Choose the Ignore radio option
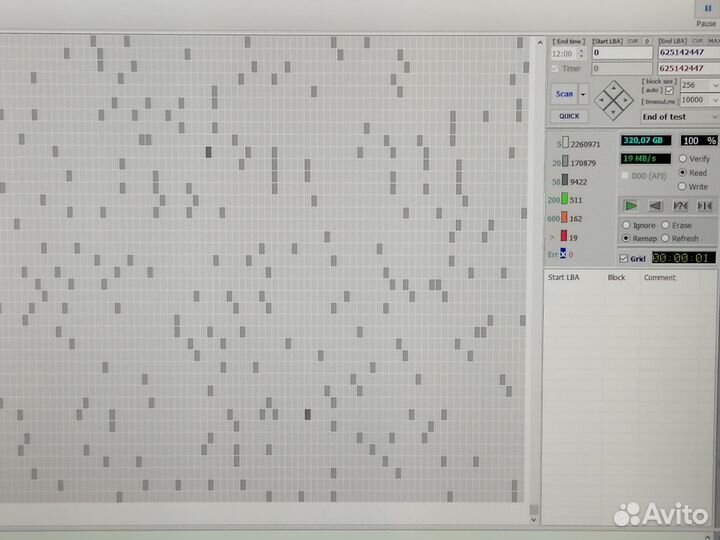The height and width of the screenshot is (540, 720). (626, 226)
